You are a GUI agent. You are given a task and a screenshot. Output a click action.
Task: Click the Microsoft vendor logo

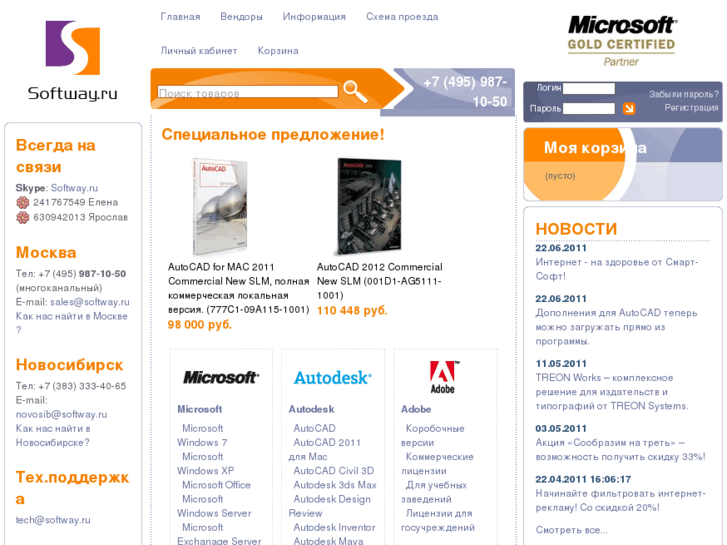point(221,378)
